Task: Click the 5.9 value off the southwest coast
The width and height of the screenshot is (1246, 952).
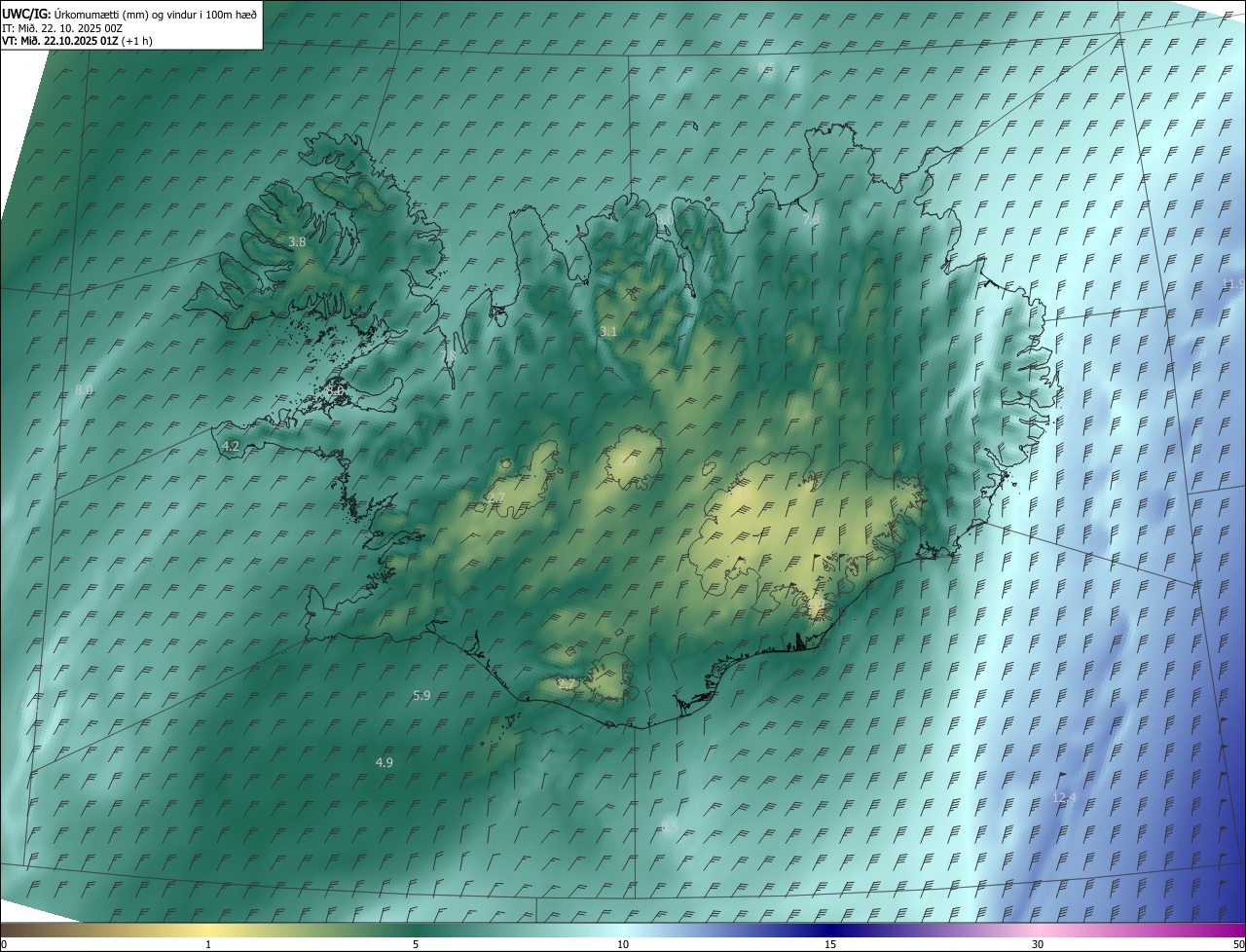Action: pos(421,695)
